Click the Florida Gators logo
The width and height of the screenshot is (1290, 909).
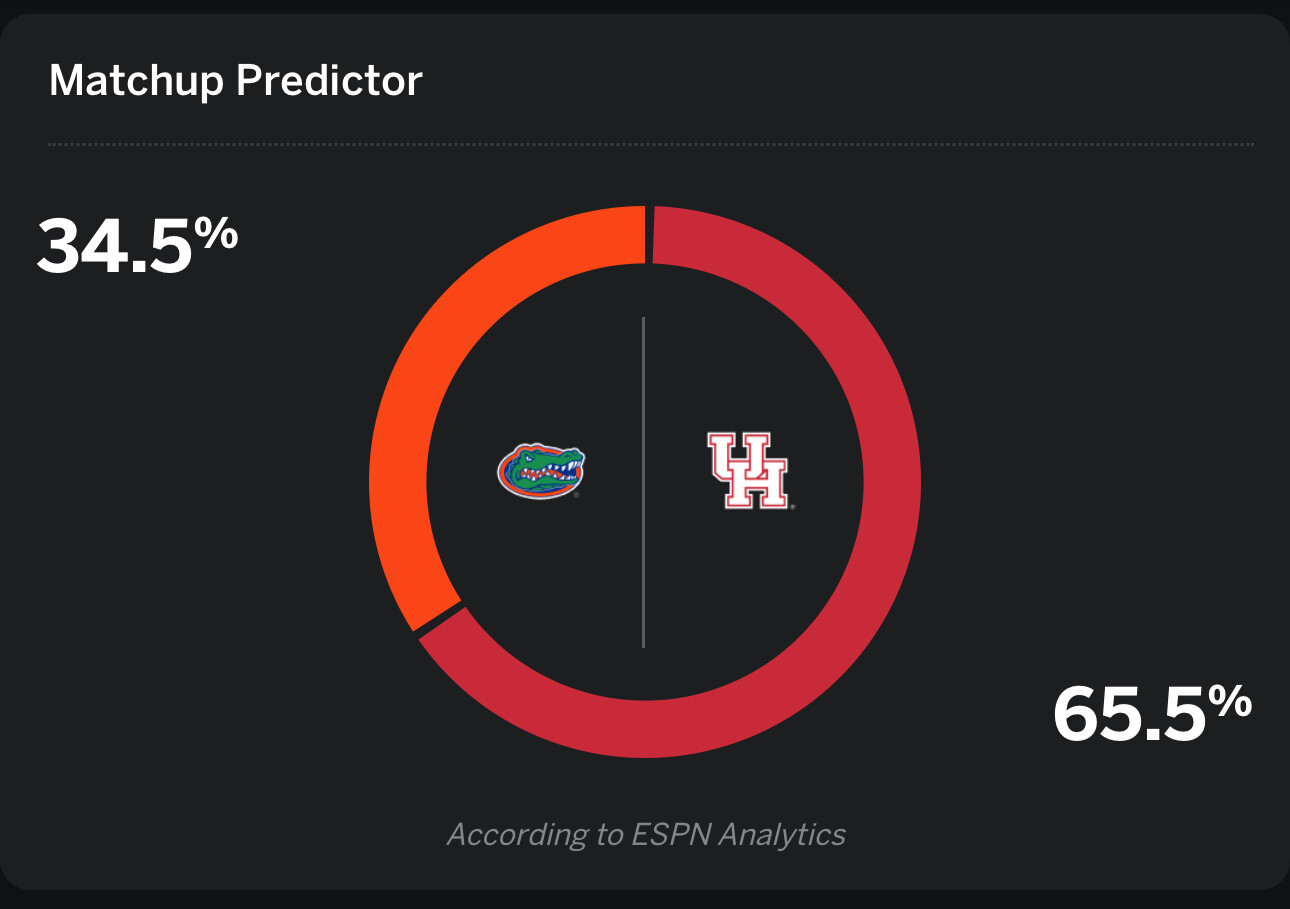coord(541,471)
